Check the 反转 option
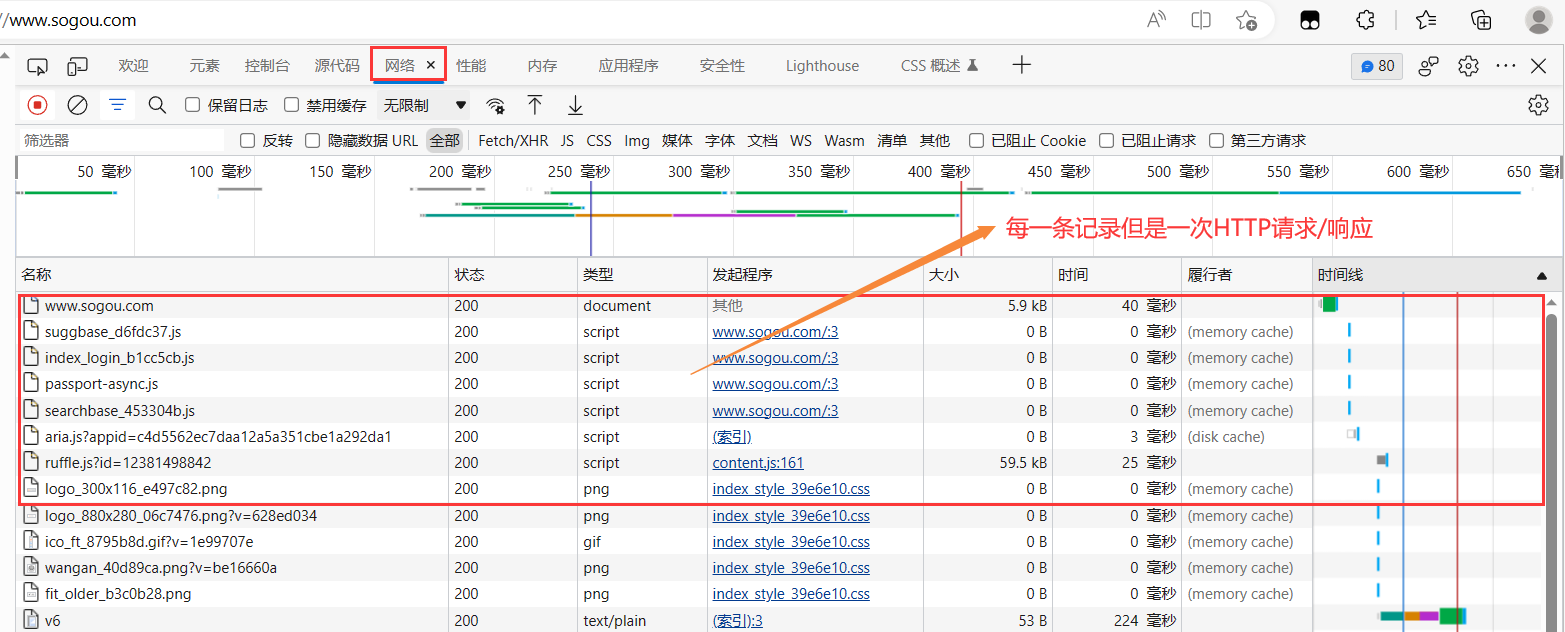 coord(248,141)
